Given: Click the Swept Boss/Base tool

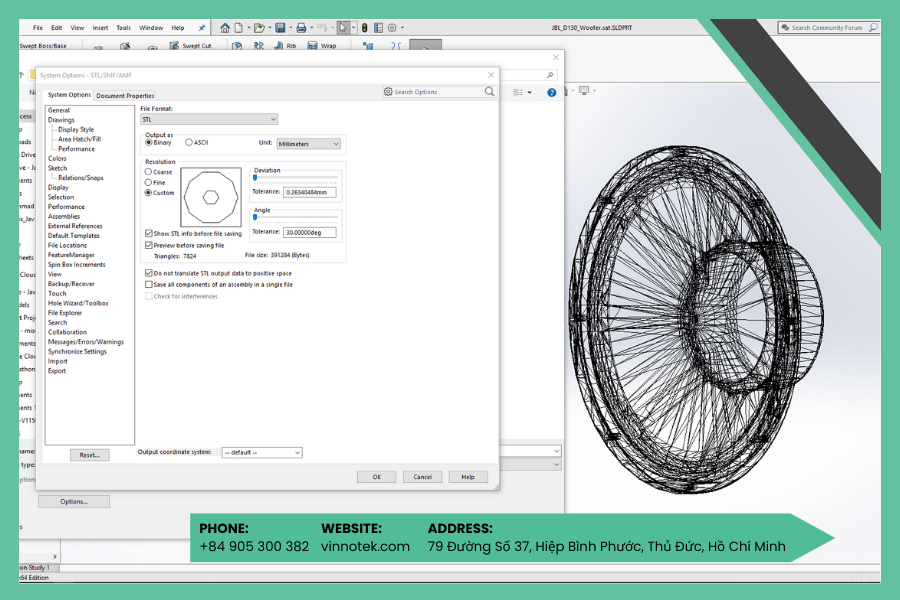Looking at the screenshot, I should (43, 46).
